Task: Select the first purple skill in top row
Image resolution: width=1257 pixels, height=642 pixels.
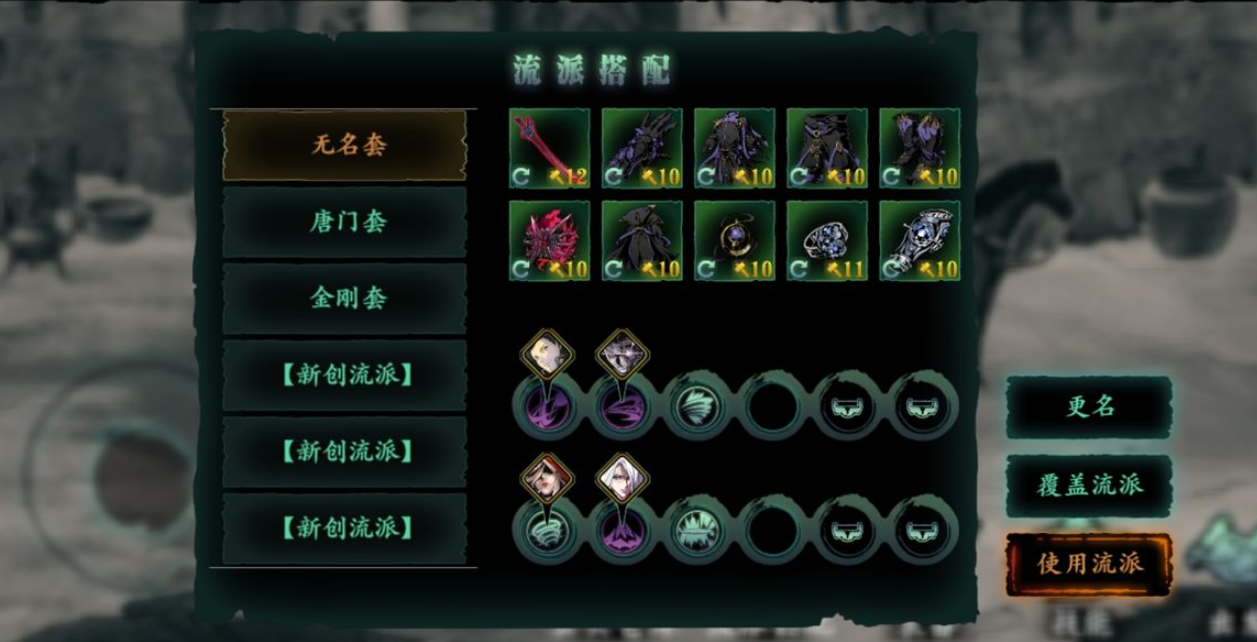Action: pyautogui.click(x=547, y=408)
